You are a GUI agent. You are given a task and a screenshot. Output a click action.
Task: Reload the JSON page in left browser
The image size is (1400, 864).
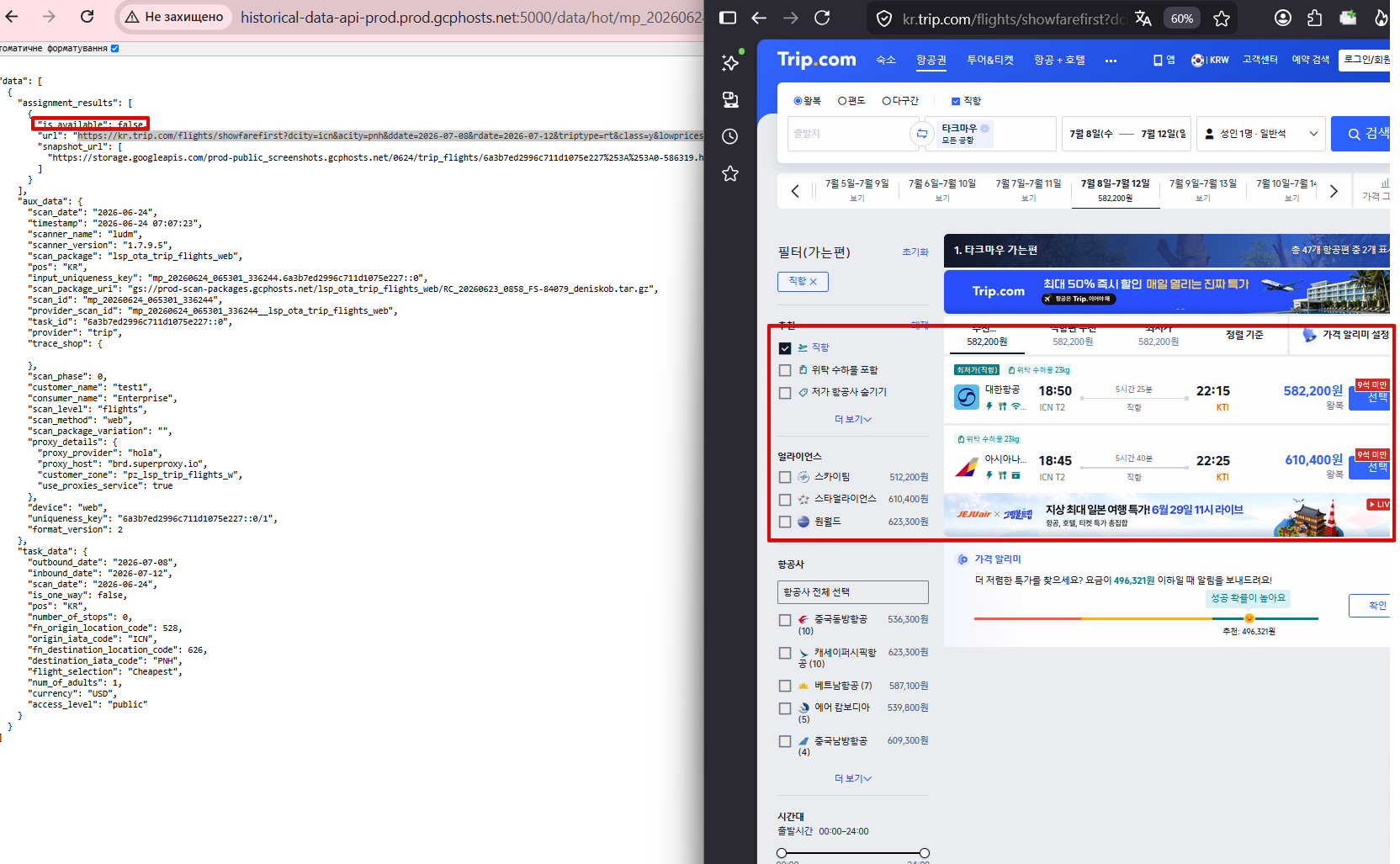[87, 17]
